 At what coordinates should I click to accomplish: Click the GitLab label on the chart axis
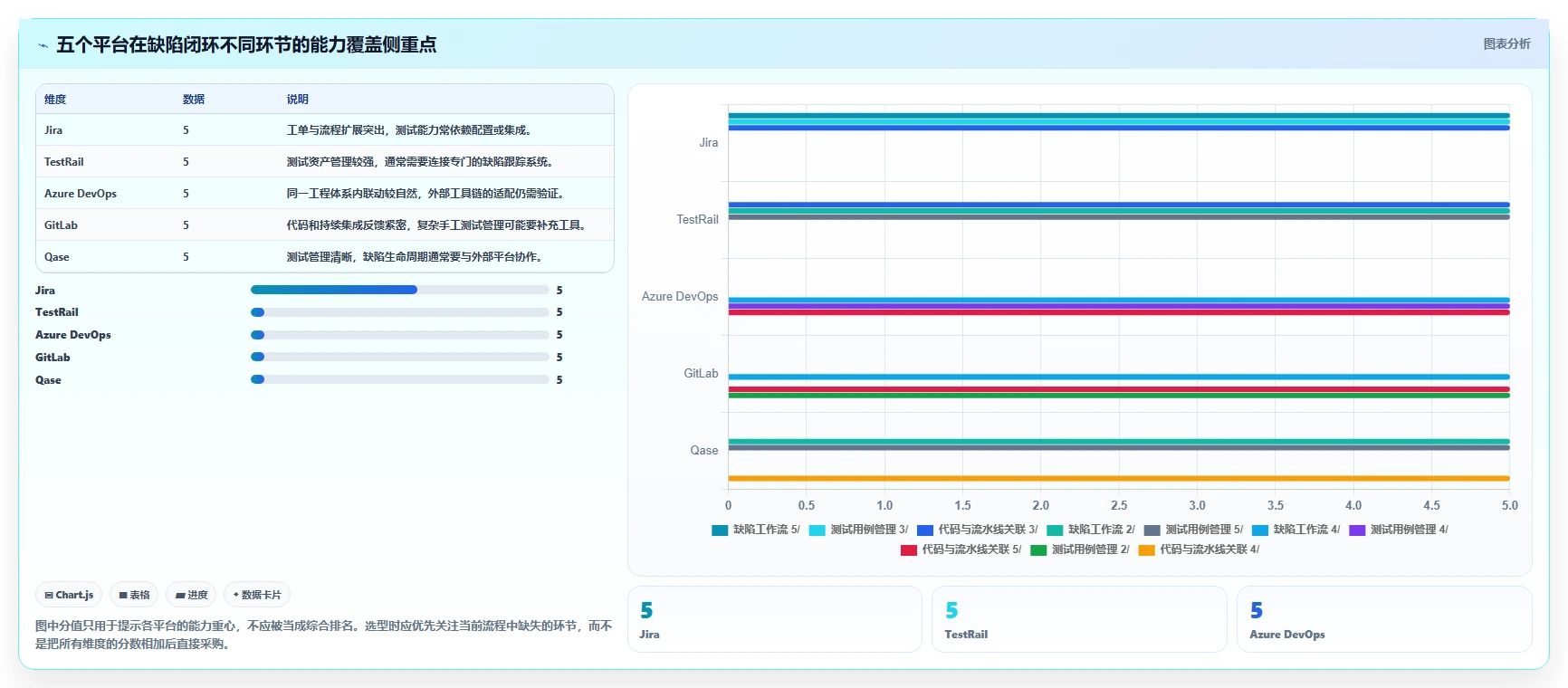click(x=701, y=374)
